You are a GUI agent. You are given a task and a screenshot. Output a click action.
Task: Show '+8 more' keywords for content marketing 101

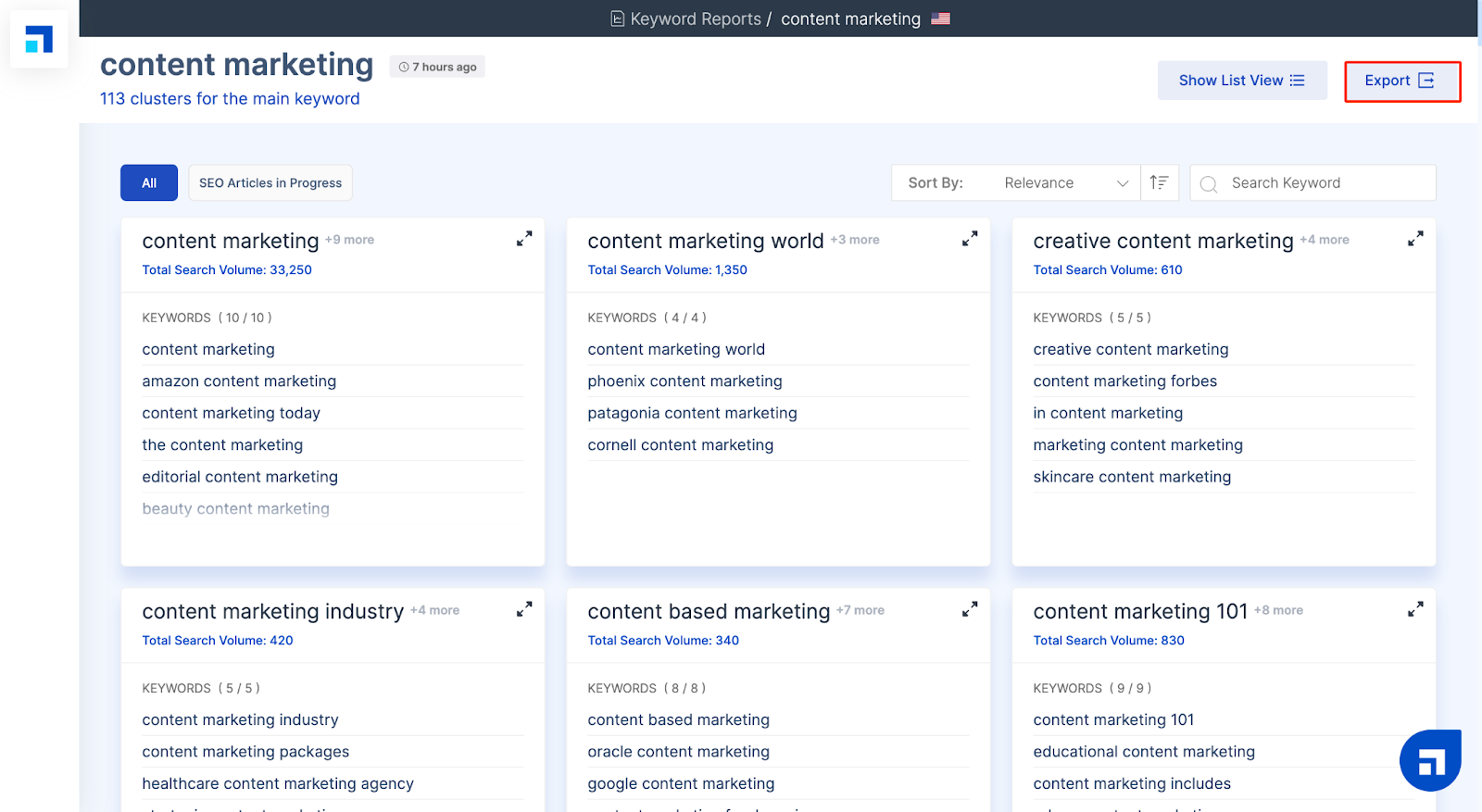click(1278, 610)
